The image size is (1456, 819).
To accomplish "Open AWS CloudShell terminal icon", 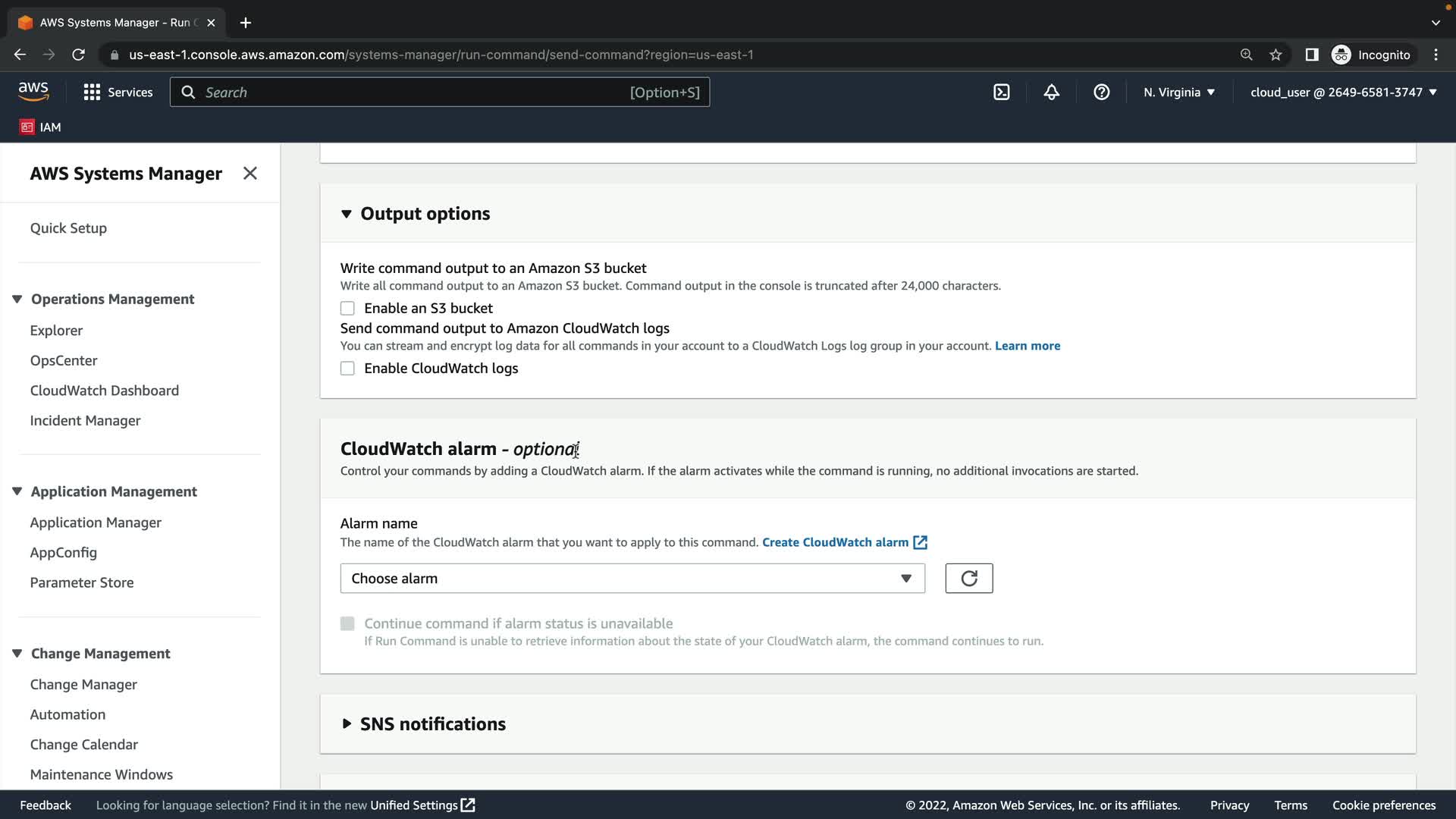I will pyautogui.click(x=1001, y=93).
